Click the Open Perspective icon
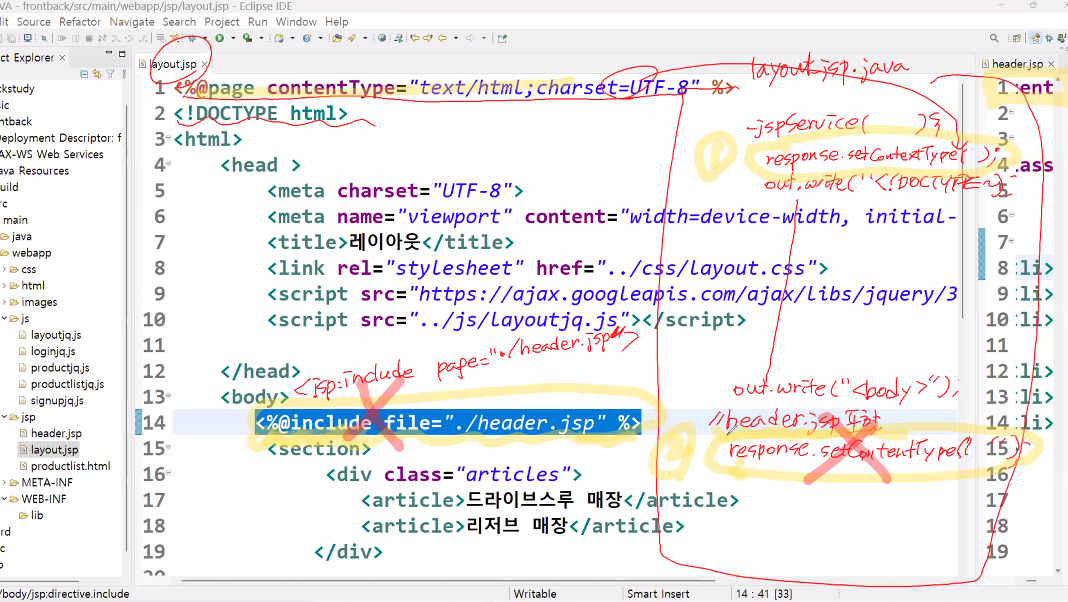Image resolution: width=1068 pixels, height=602 pixels. tap(1017, 38)
